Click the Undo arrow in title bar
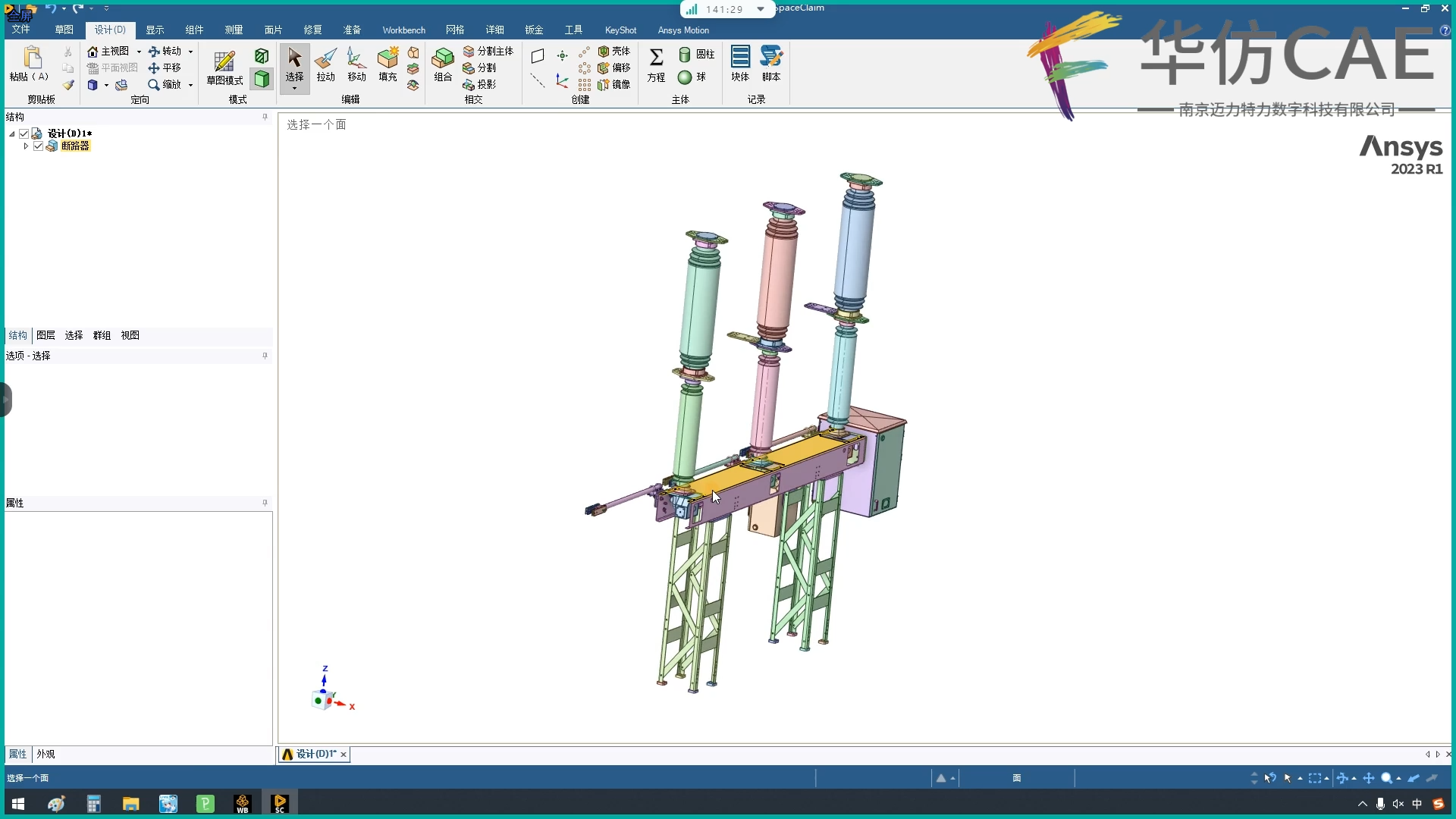This screenshot has width=1456, height=819. [51, 8]
